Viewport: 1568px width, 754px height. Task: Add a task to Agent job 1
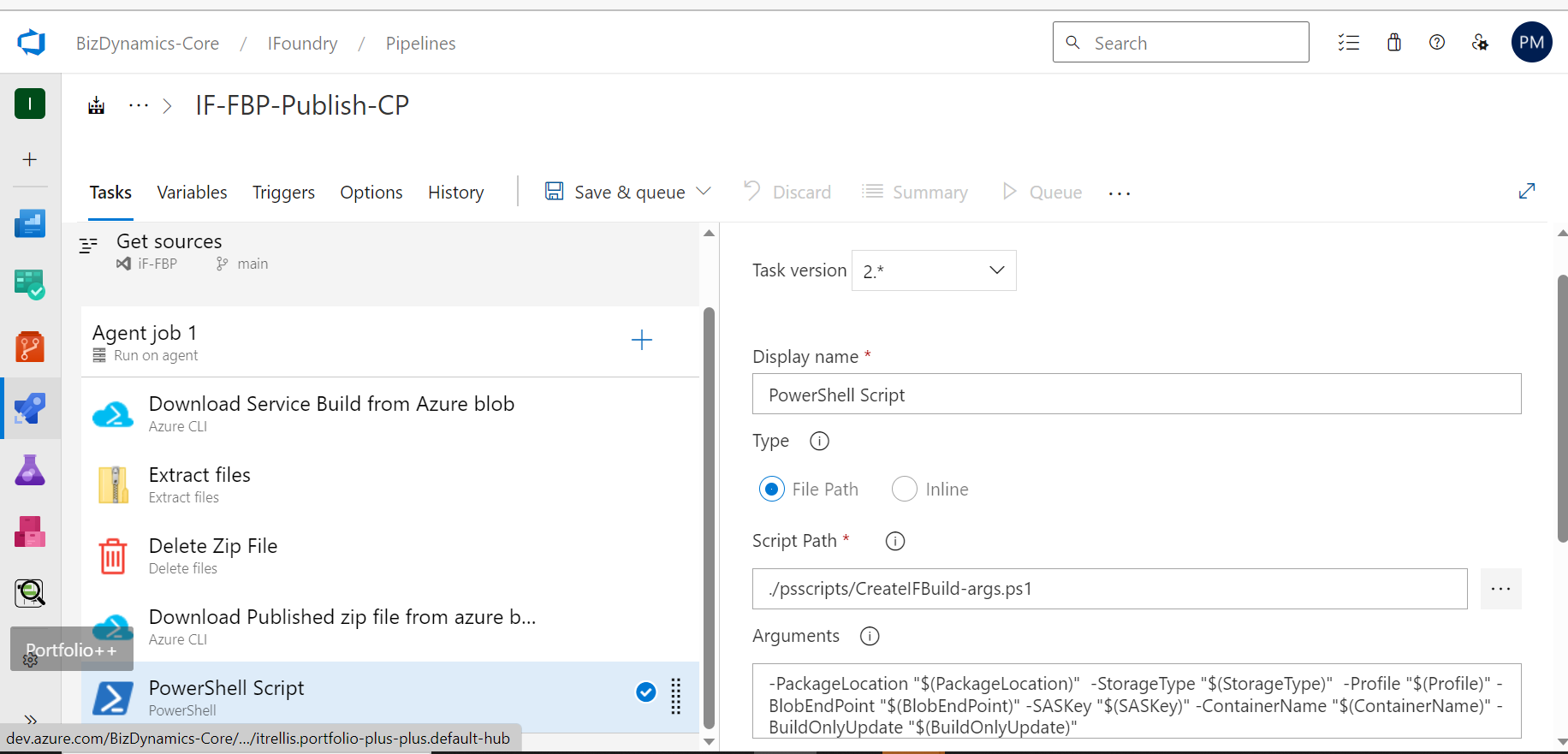click(x=642, y=341)
